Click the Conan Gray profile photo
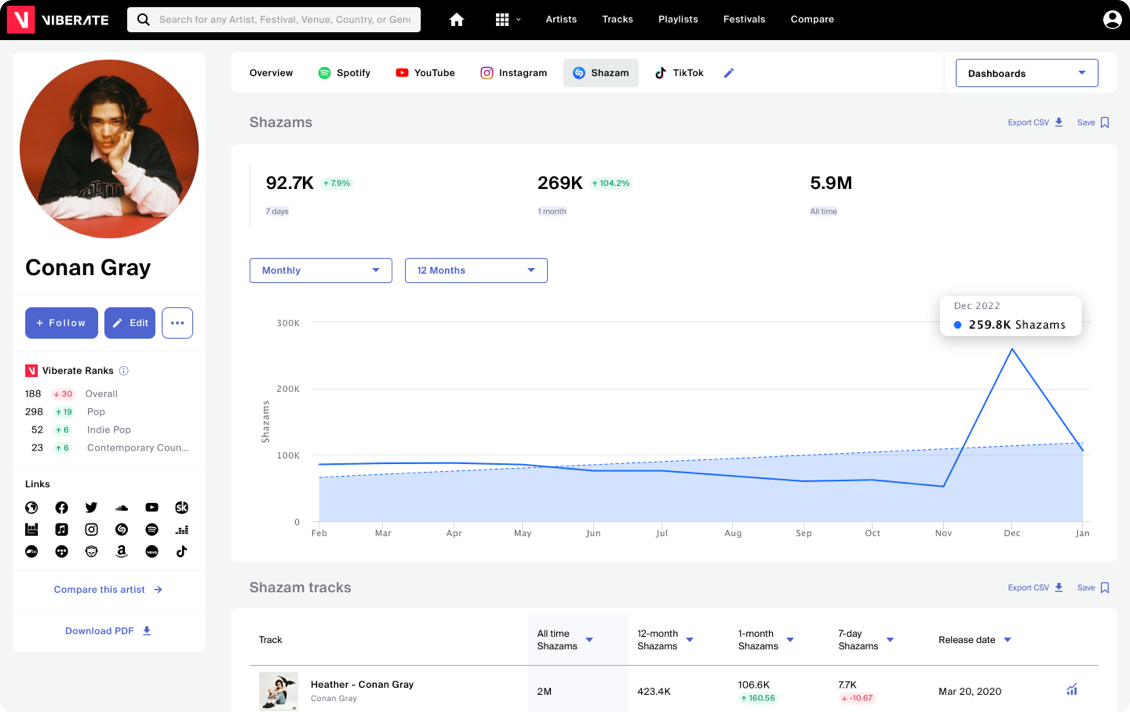Image resolution: width=1130 pixels, height=712 pixels. 109,148
